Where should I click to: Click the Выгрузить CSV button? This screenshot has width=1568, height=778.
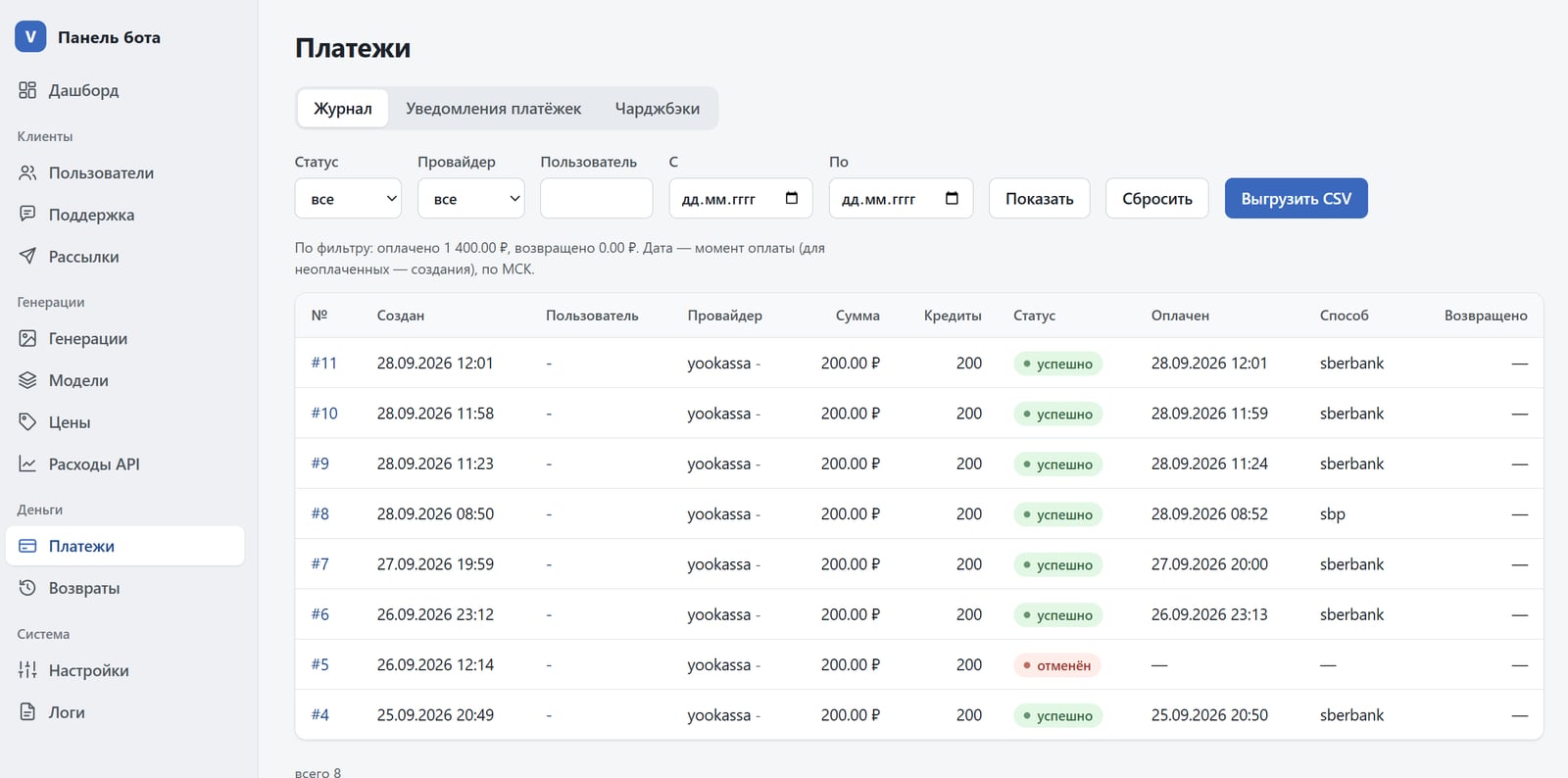click(x=1296, y=198)
